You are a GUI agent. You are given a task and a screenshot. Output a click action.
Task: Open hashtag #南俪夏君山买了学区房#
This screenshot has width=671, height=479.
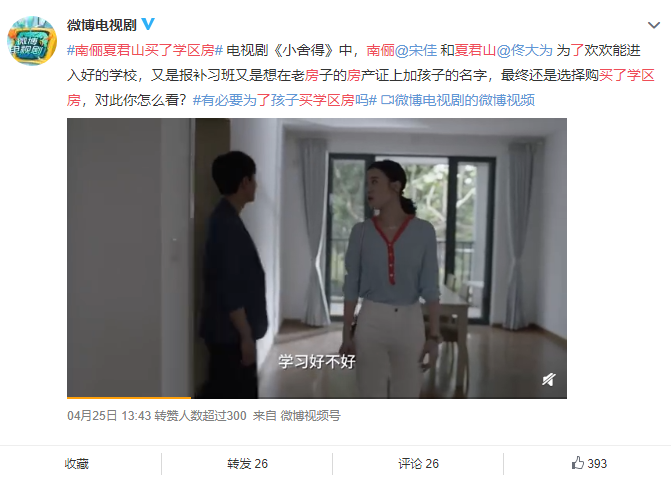(145, 51)
